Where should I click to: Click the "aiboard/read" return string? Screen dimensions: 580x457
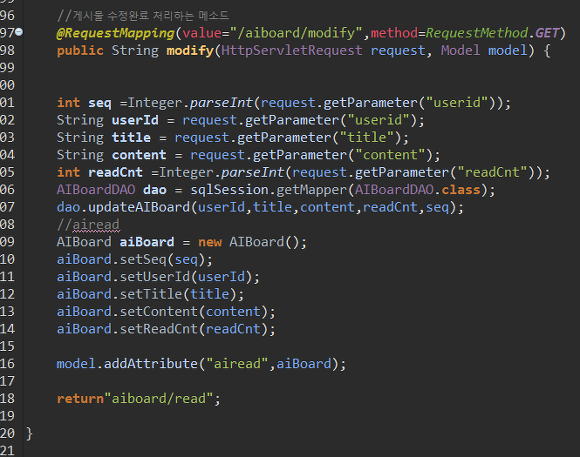[158, 399]
